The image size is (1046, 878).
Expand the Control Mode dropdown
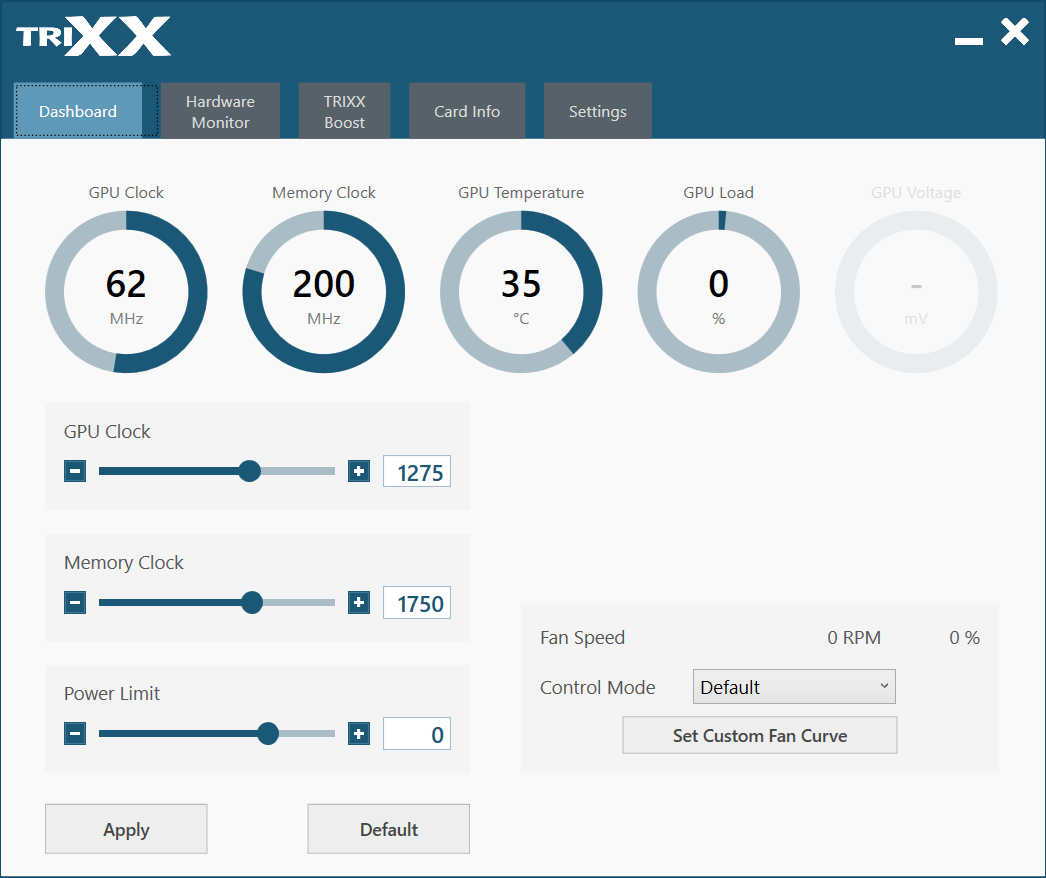pos(794,687)
